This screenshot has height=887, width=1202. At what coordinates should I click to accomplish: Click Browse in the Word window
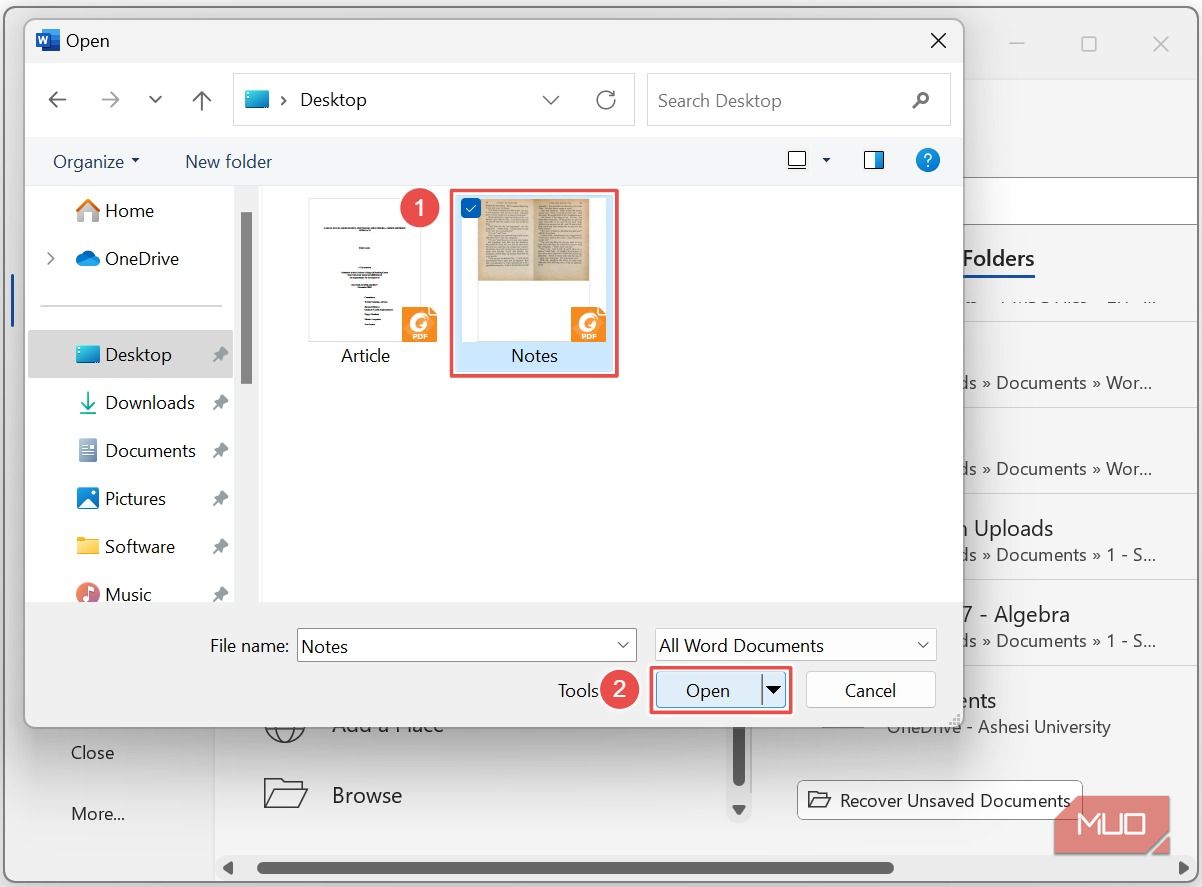click(367, 795)
